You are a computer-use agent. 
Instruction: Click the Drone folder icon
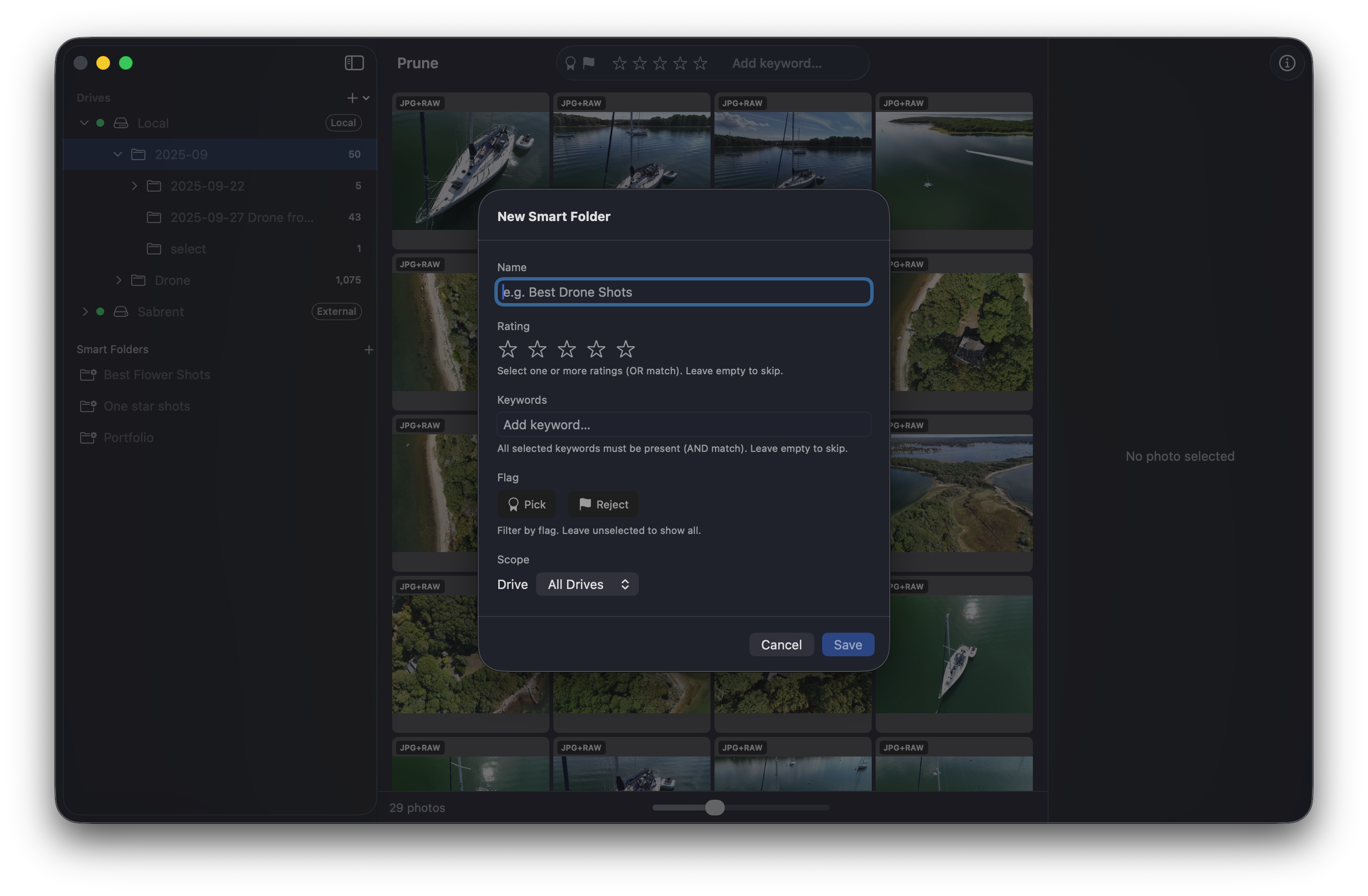[x=138, y=280]
